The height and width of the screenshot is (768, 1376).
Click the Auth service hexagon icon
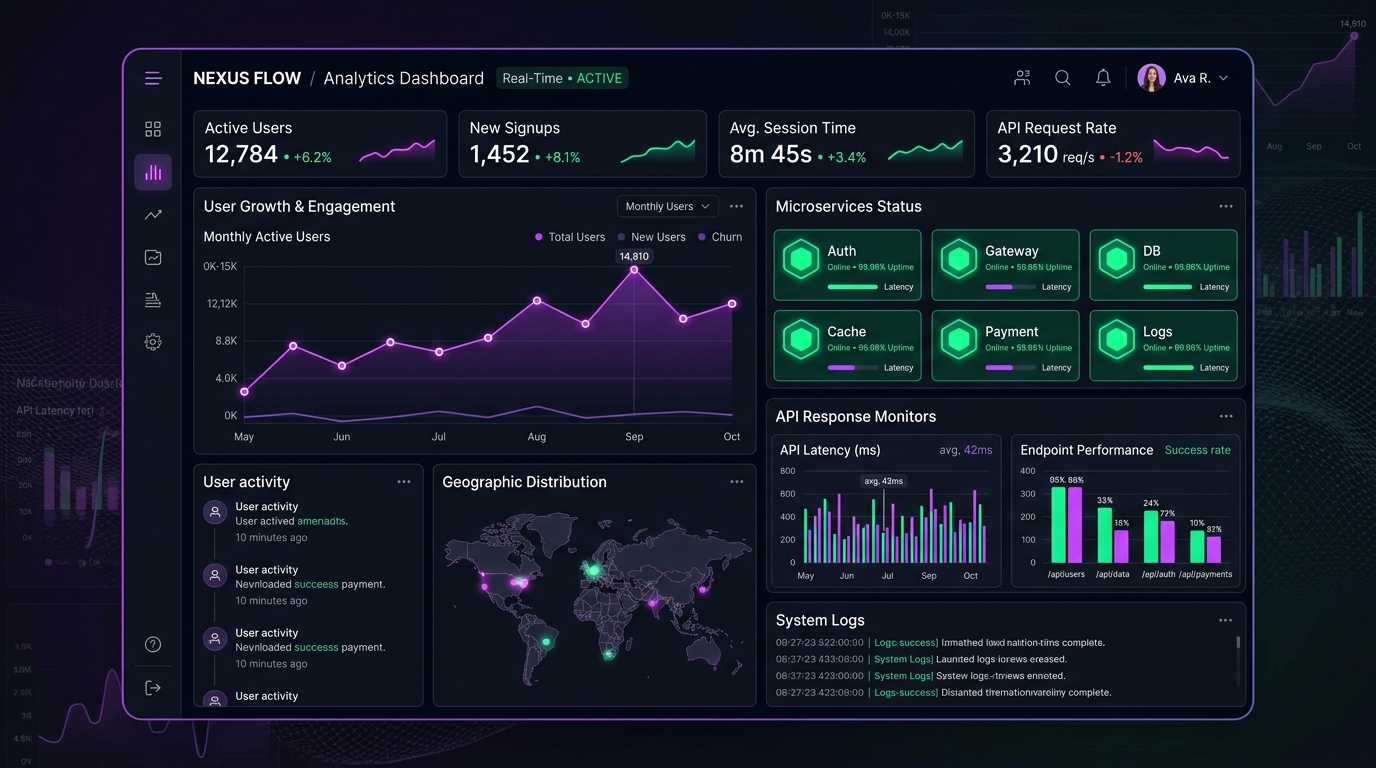click(801, 260)
